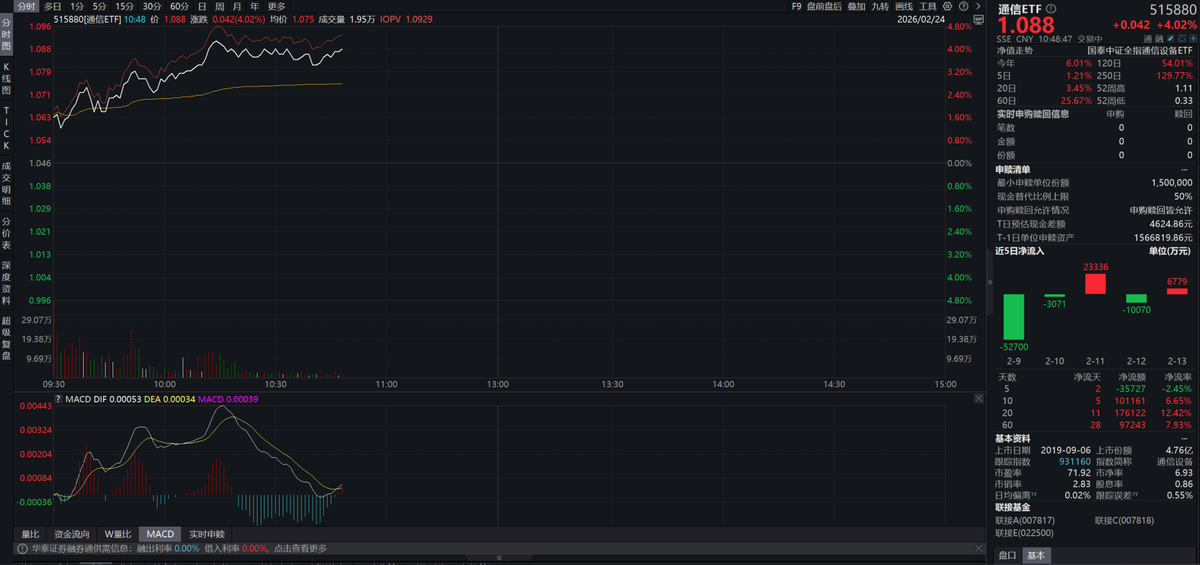Image resolution: width=1200 pixels, height=565 pixels.
Task: Click the 23336 red net inflow bar
Action: [x=1094, y=283]
